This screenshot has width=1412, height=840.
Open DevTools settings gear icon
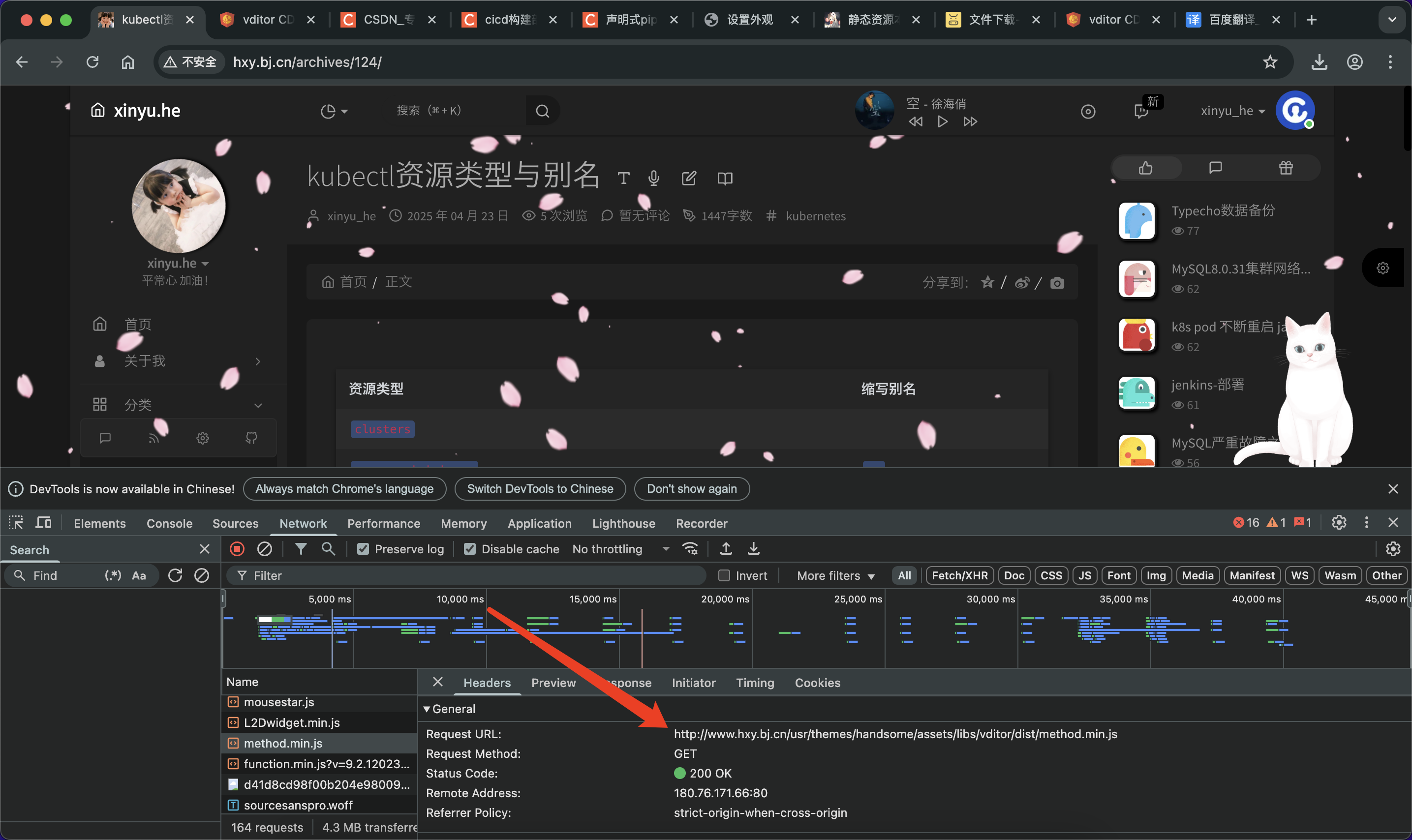1339,522
